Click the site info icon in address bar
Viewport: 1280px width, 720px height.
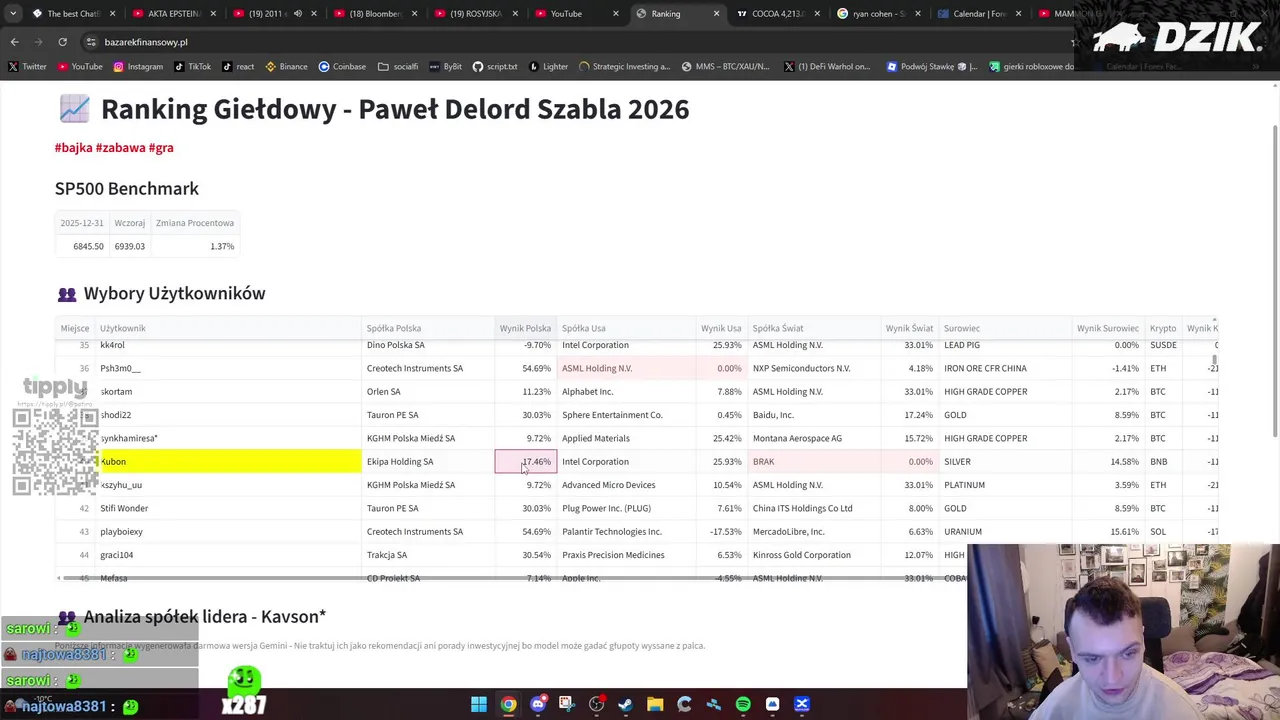[91, 42]
